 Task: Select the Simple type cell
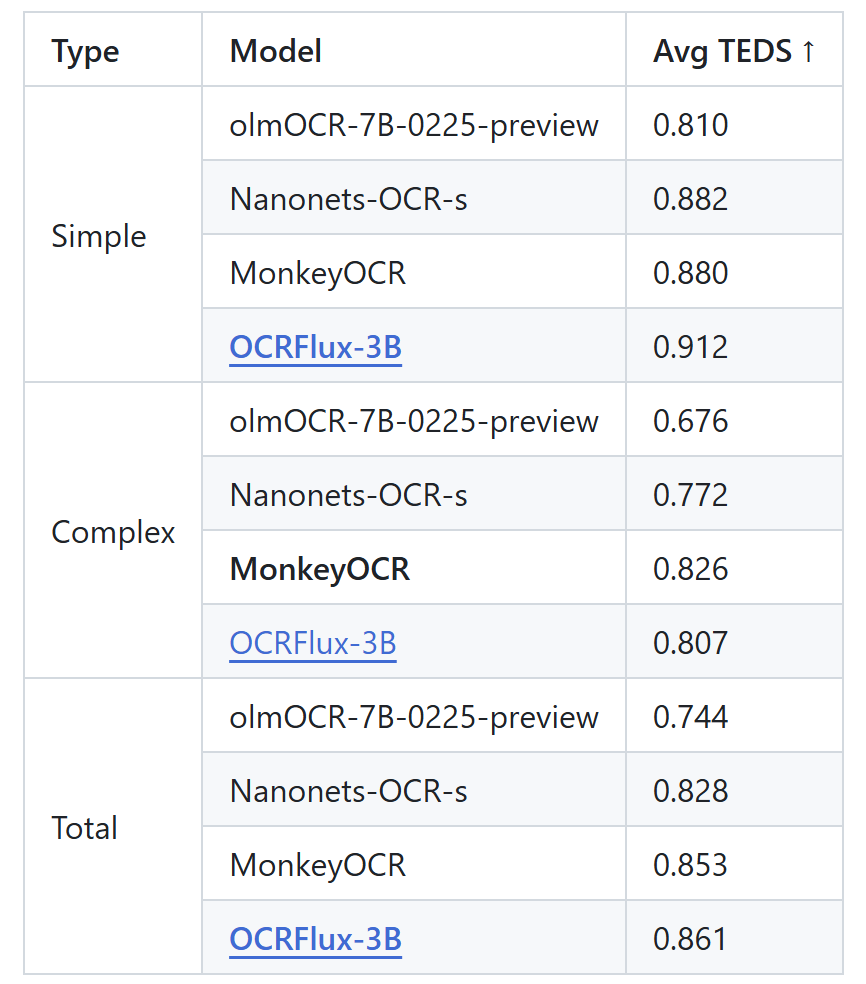98,236
